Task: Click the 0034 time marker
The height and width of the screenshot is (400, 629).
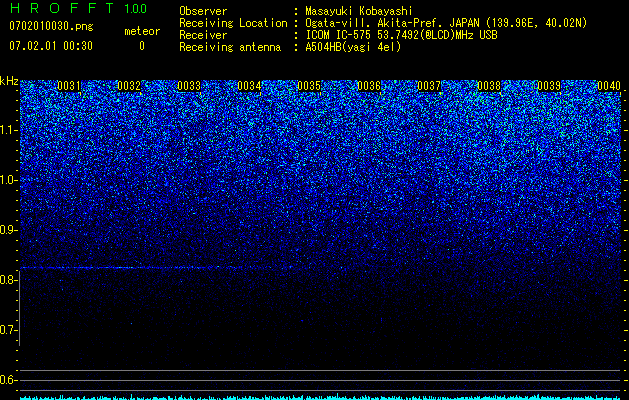Action: pyautogui.click(x=249, y=86)
